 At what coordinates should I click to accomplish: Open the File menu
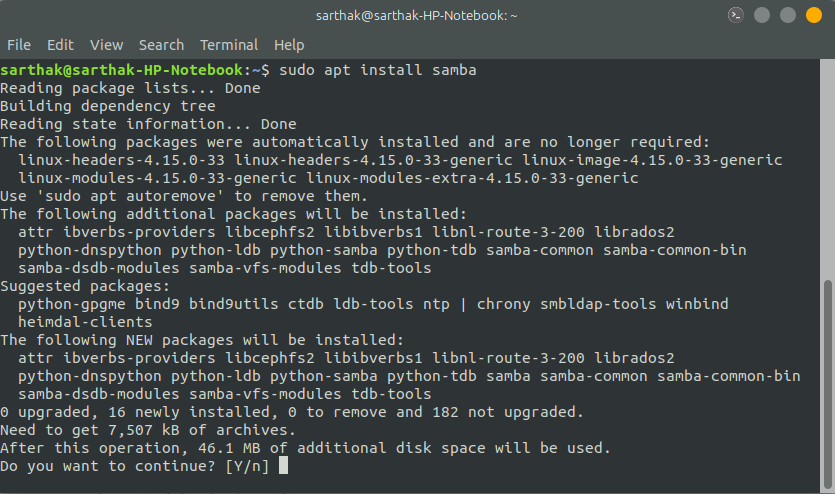tap(19, 45)
